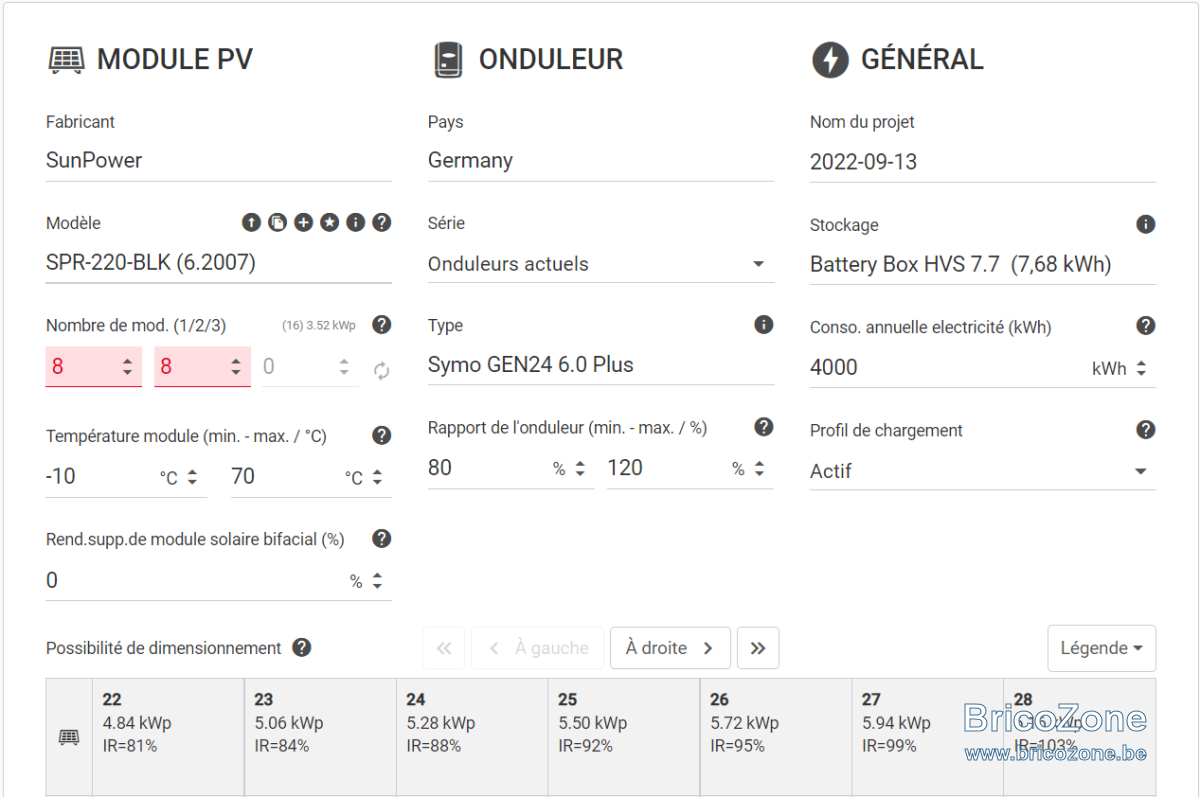
Task: Adjust annual consumption kWh stepper
Action: coord(1141,368)
